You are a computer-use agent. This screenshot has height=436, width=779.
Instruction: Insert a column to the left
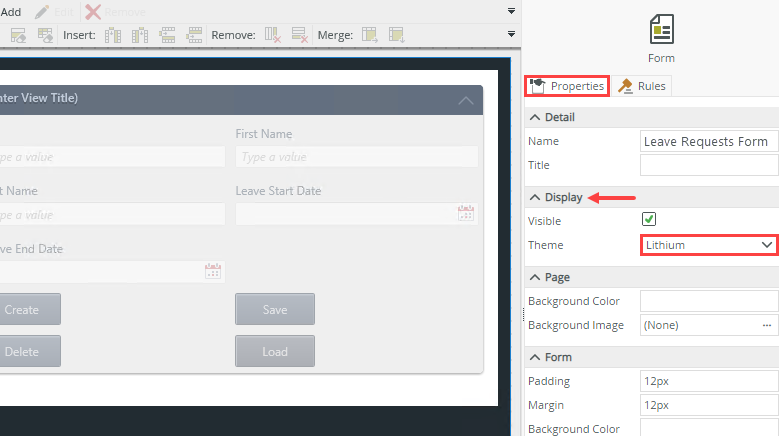(113, 35)
